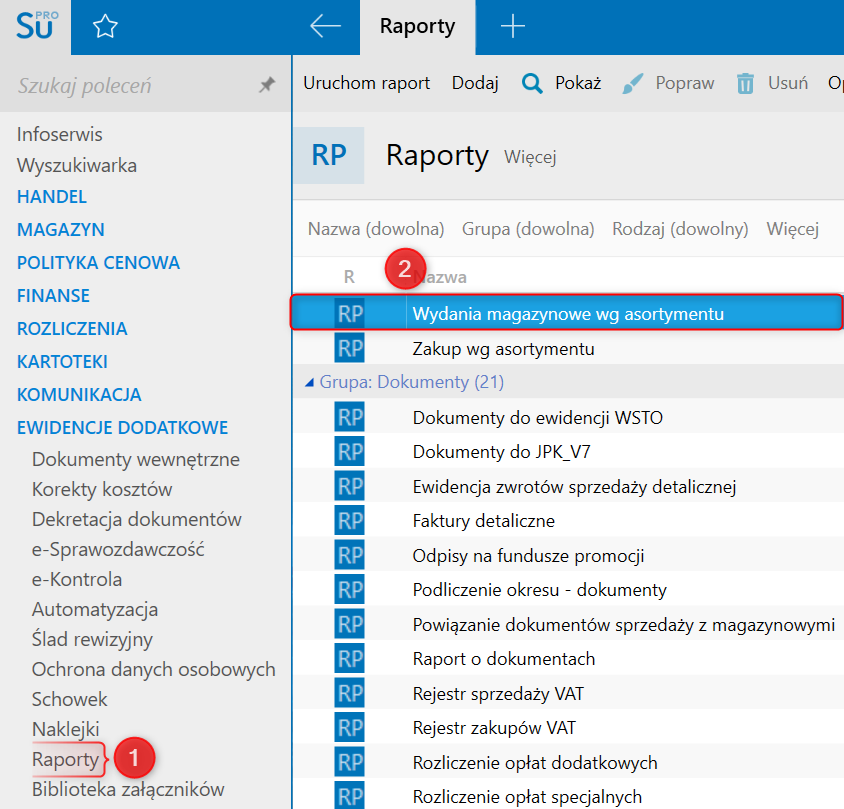Open the Nazwa (dowolna) filter
844x809 pixels.
point(376,229)
